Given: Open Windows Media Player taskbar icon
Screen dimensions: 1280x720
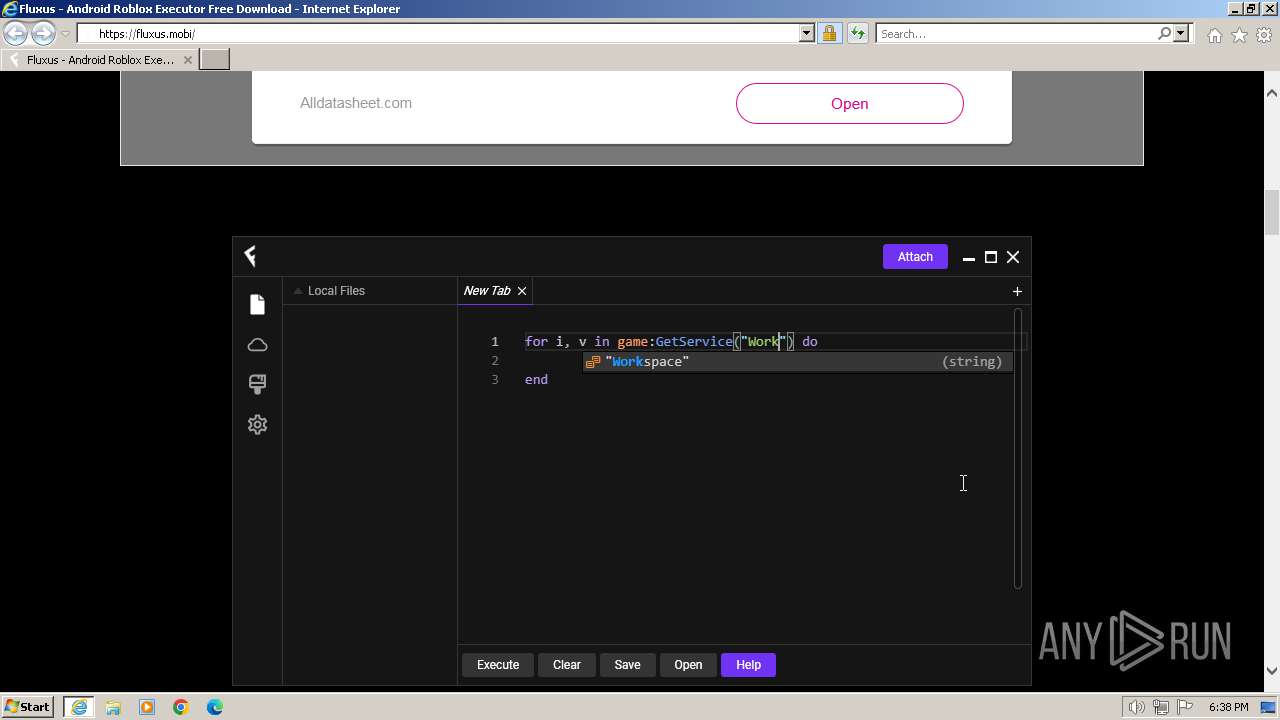Looking at the screenshot, I should click(147, 707).
